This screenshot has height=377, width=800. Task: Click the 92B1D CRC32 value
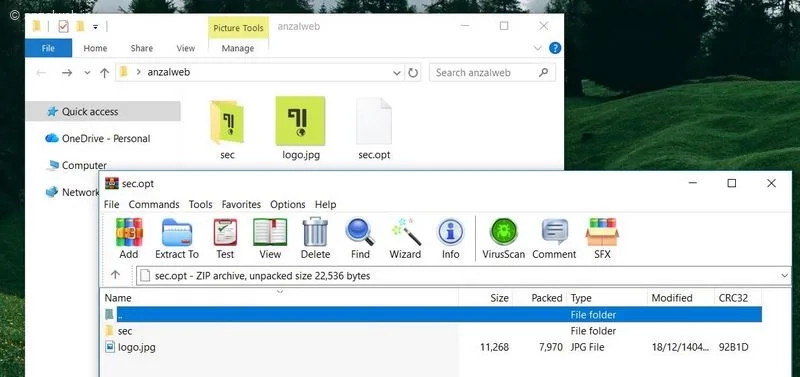734,347
